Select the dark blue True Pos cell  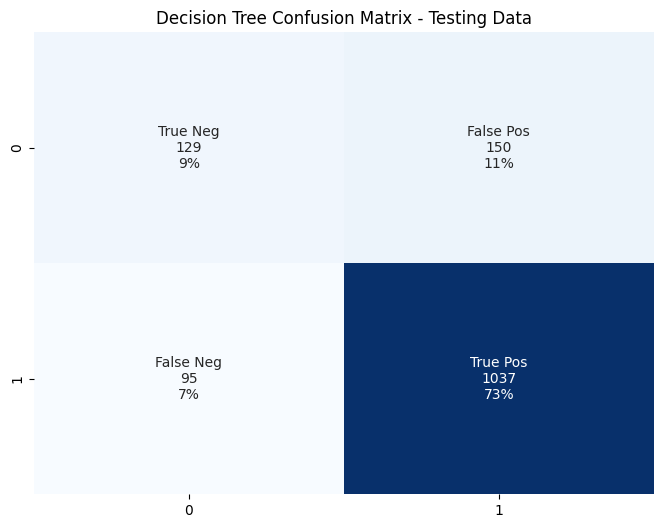click(499, 378)
